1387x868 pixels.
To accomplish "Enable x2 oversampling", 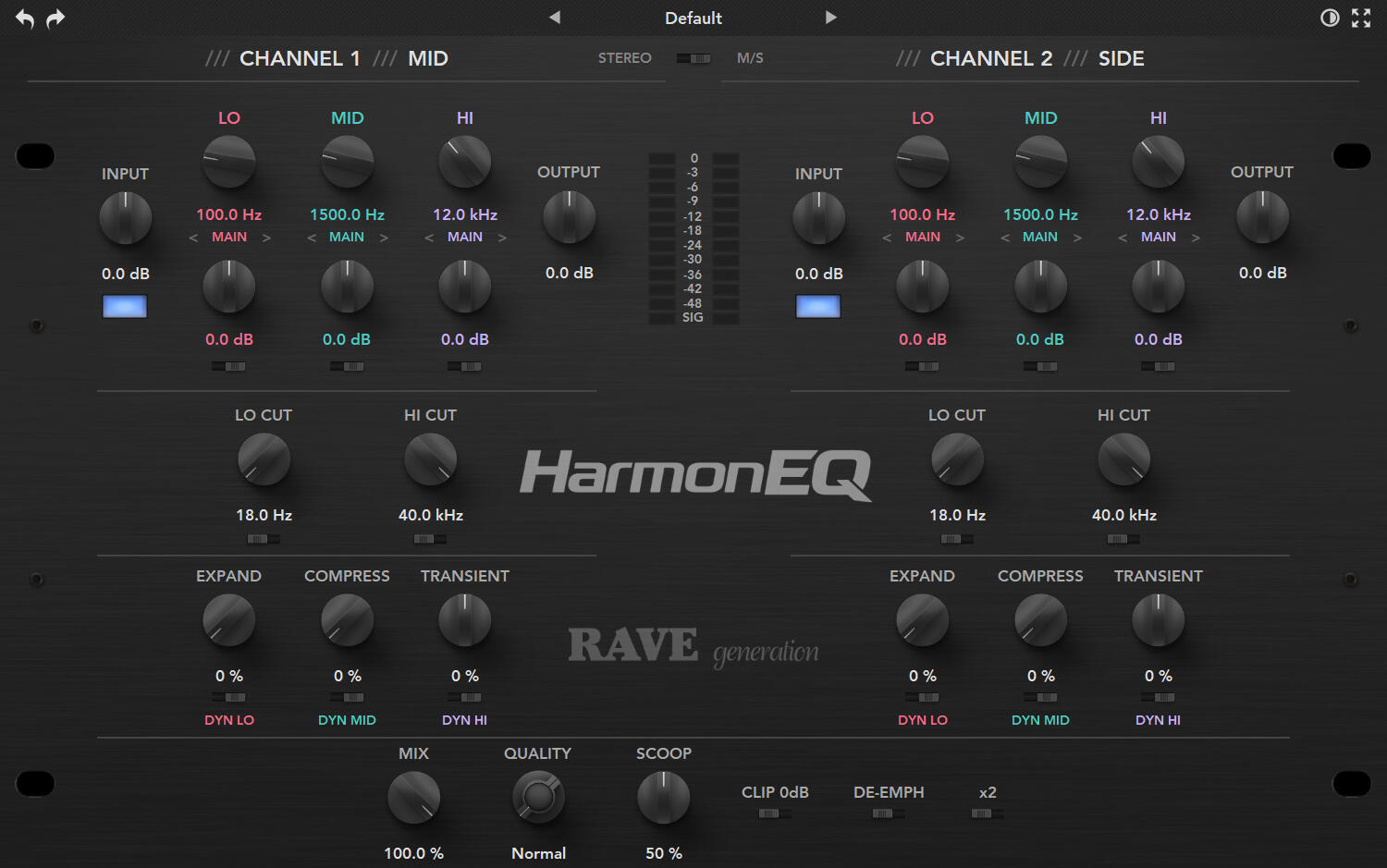I will [987, 814].
